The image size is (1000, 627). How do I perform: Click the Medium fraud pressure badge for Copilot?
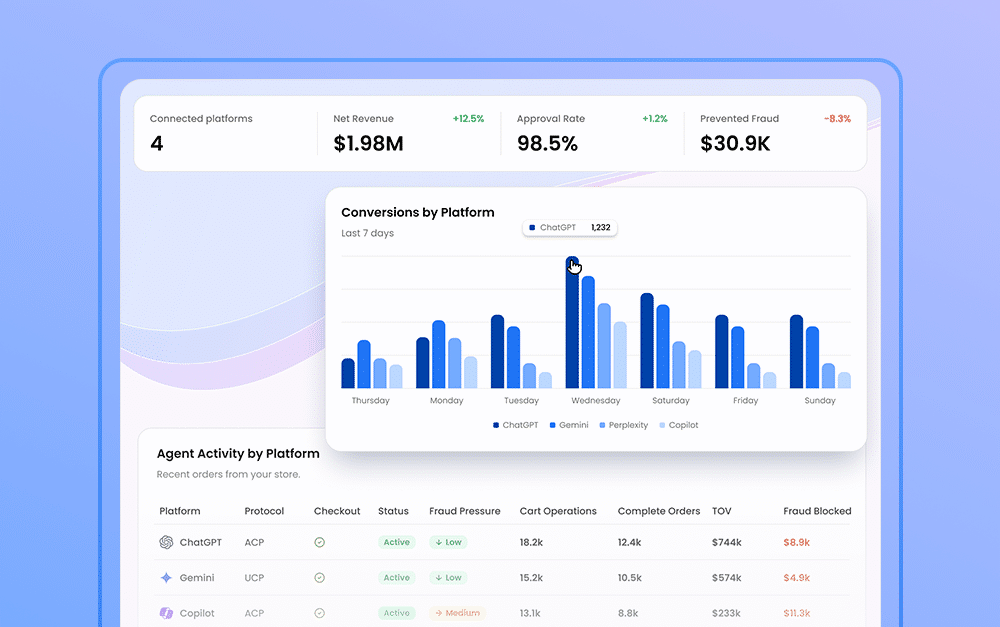[x=456, y=613]
